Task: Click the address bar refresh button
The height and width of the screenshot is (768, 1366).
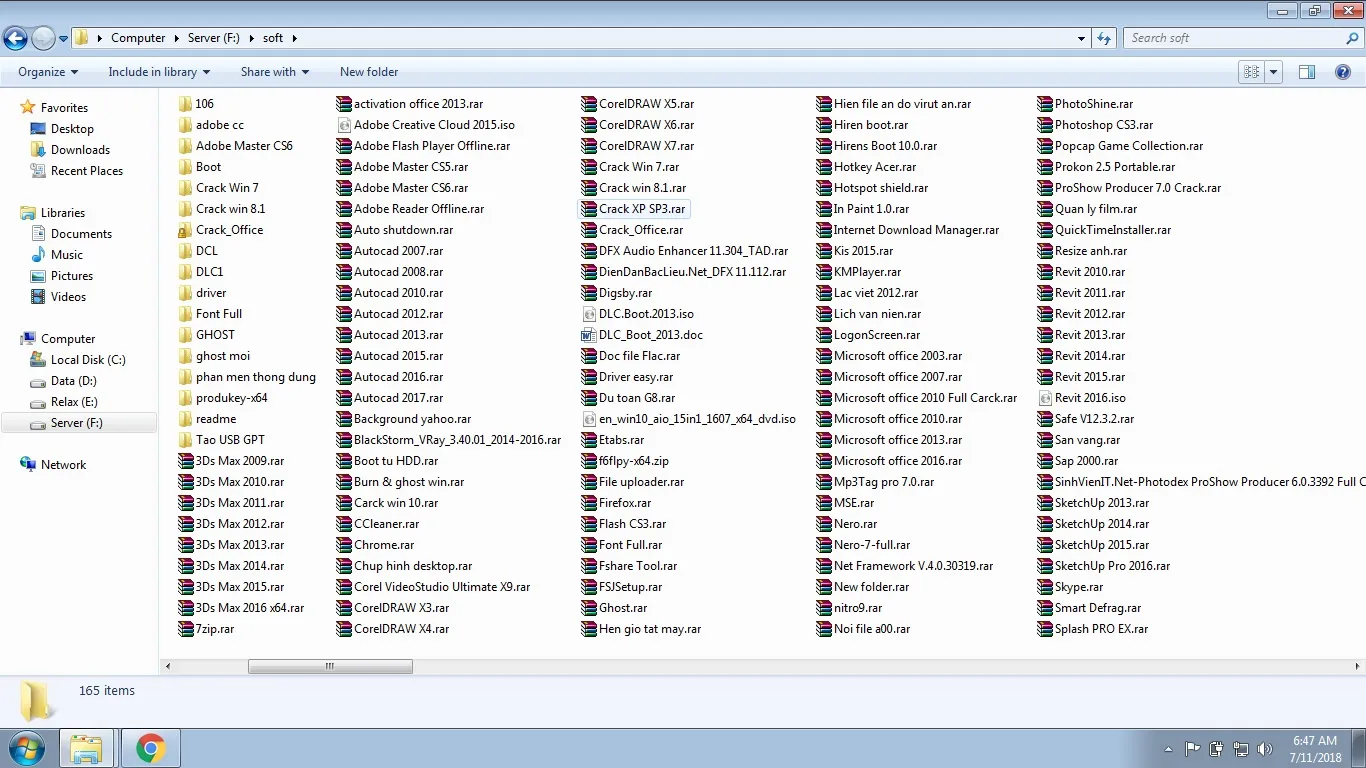Action: tap(1104, 38)
